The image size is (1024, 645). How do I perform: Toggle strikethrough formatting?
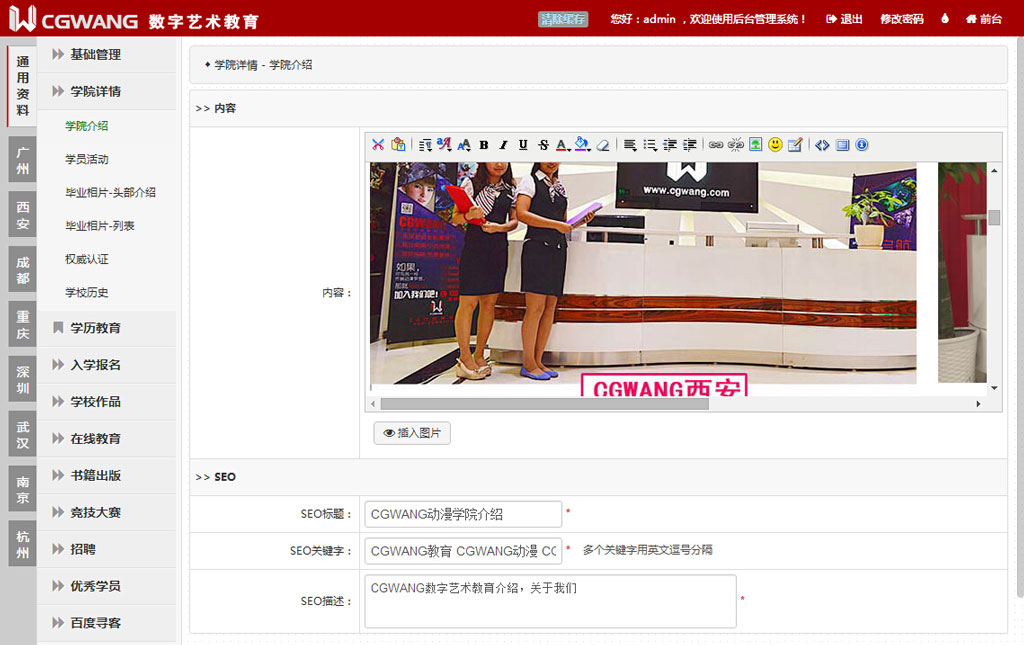tap(543, 145)
